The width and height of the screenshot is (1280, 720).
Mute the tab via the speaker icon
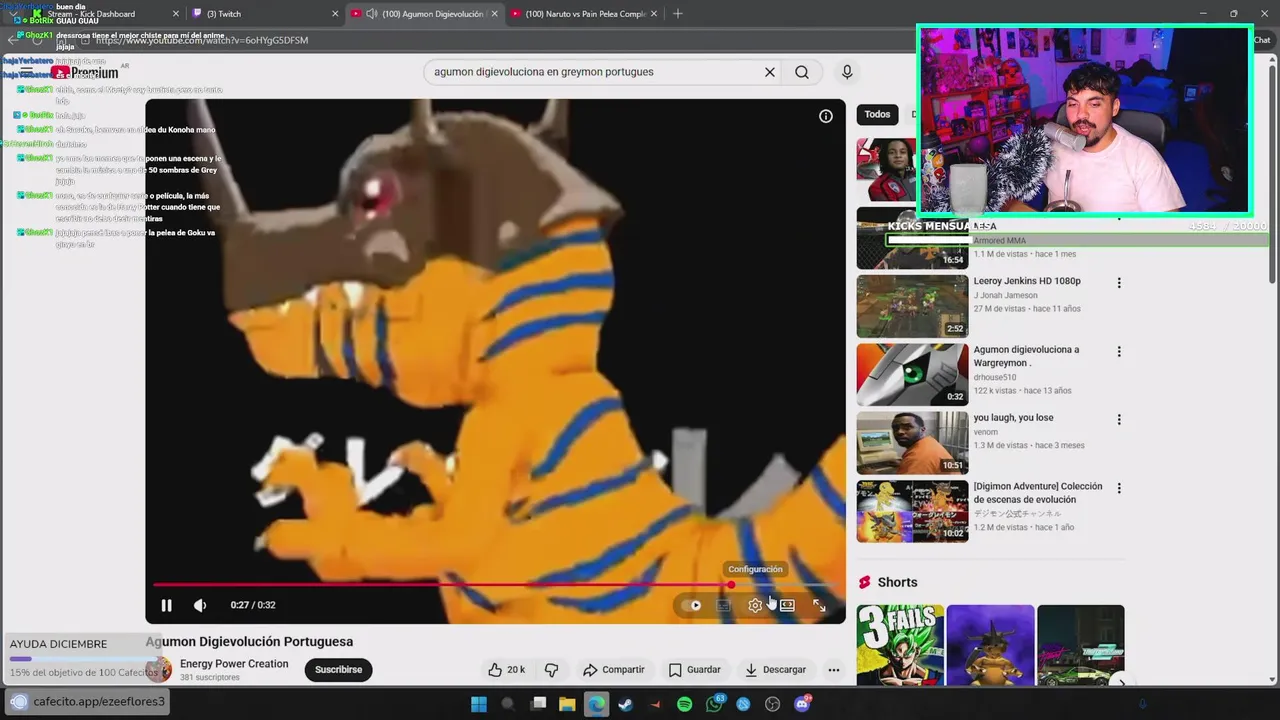point(372,14)
